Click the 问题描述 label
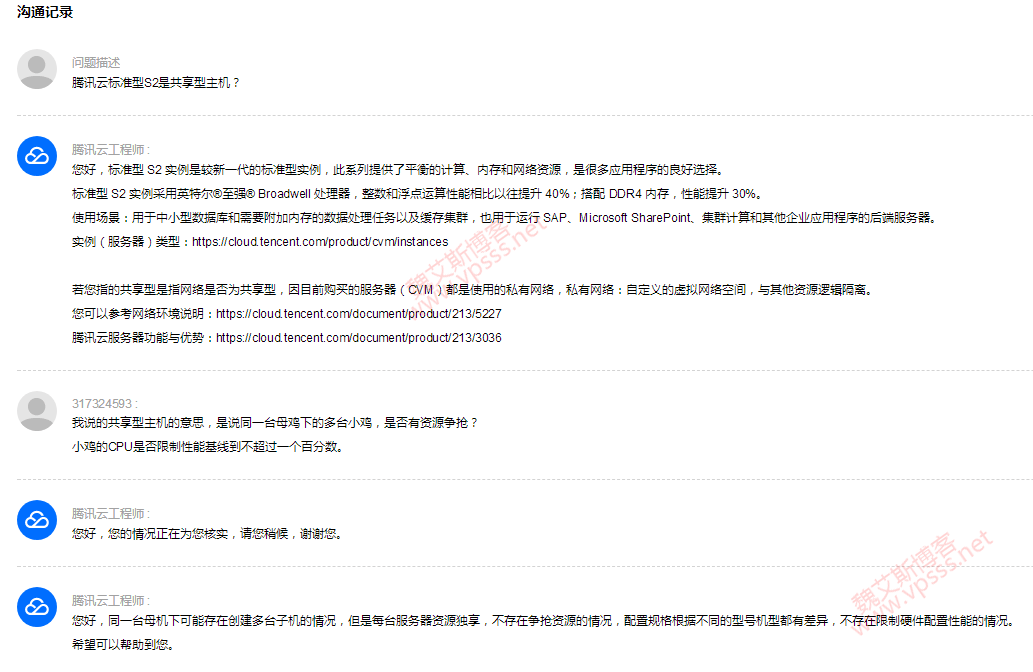Screen dimensions: 1033x672 tap(96, 62)
